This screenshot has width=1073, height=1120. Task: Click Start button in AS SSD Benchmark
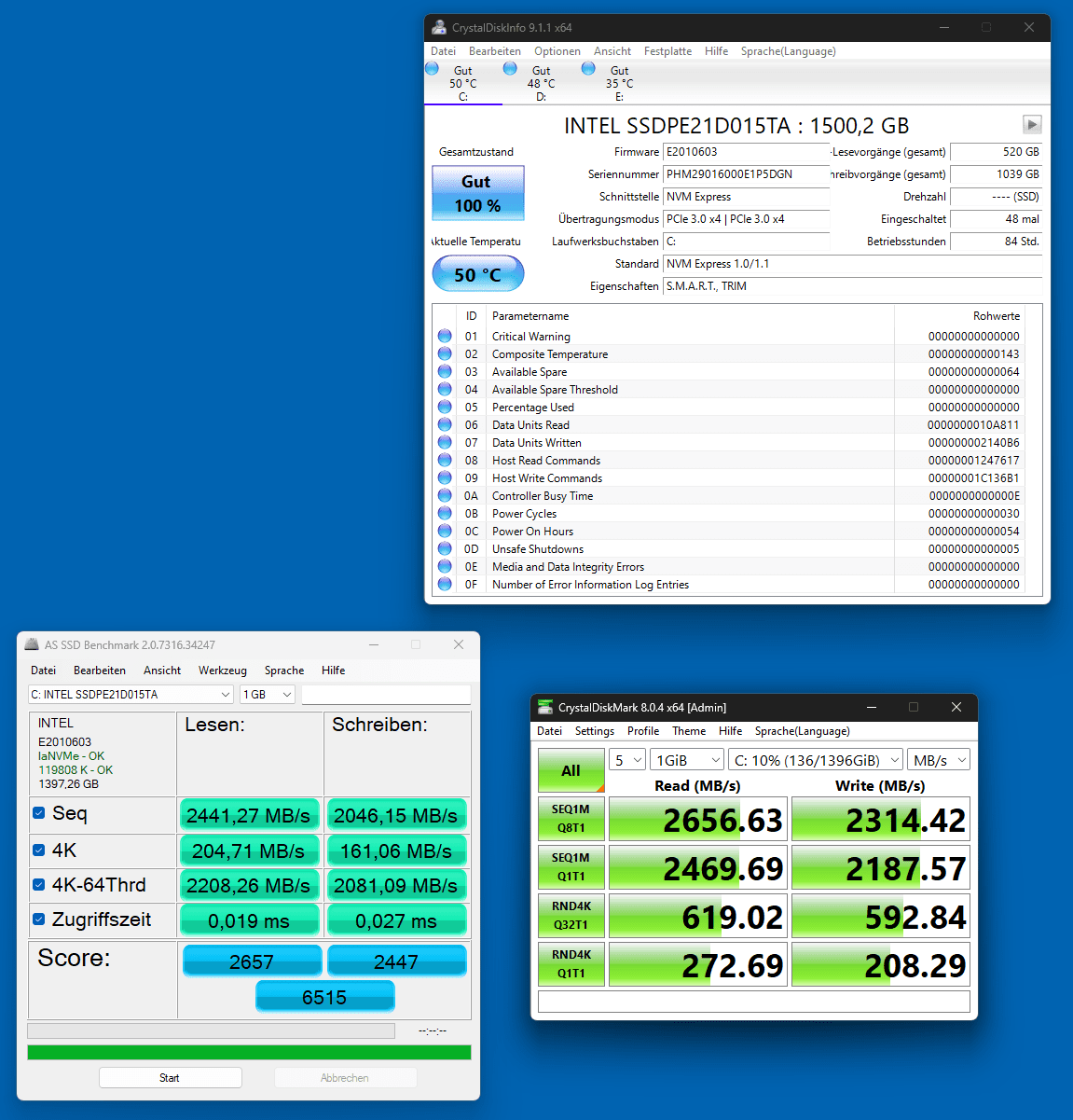point(171,1077)
